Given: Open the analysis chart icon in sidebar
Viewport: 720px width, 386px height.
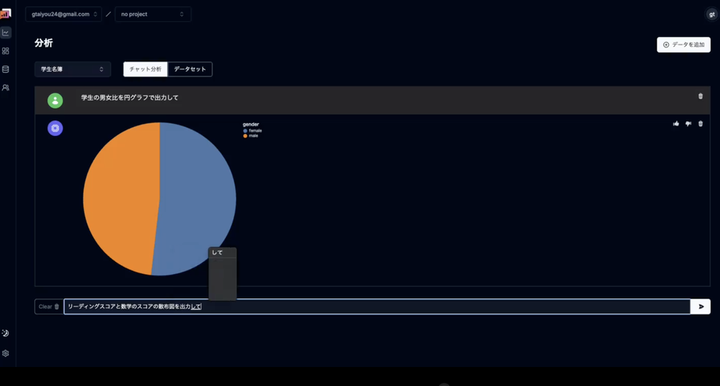Looking at the screenshot, I should click(x=6, y=33).
